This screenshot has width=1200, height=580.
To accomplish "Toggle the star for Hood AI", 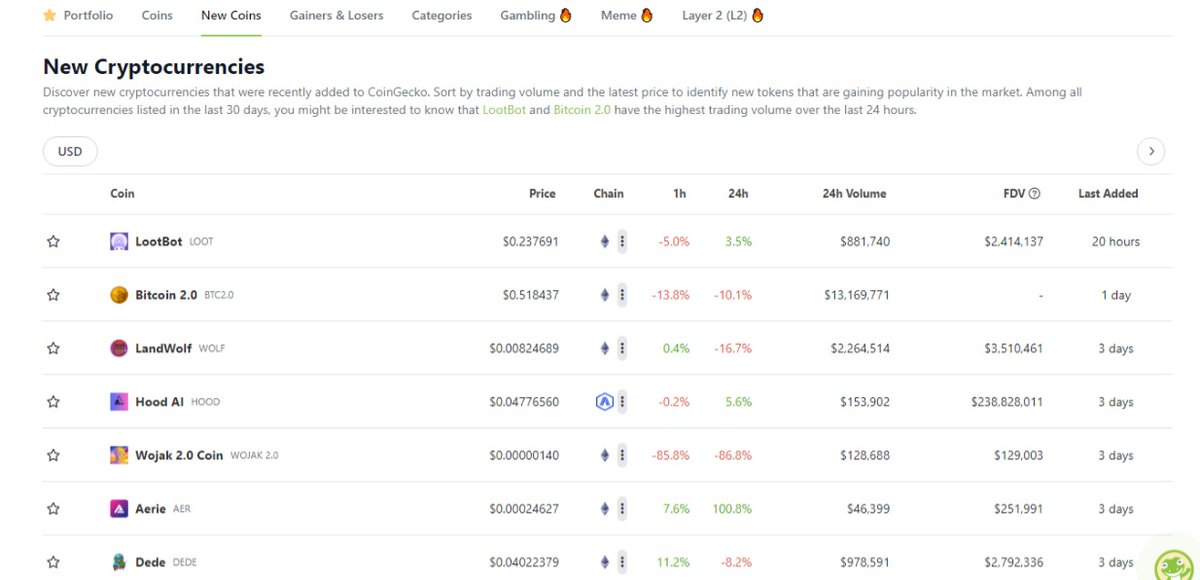I will click(53, 402).
